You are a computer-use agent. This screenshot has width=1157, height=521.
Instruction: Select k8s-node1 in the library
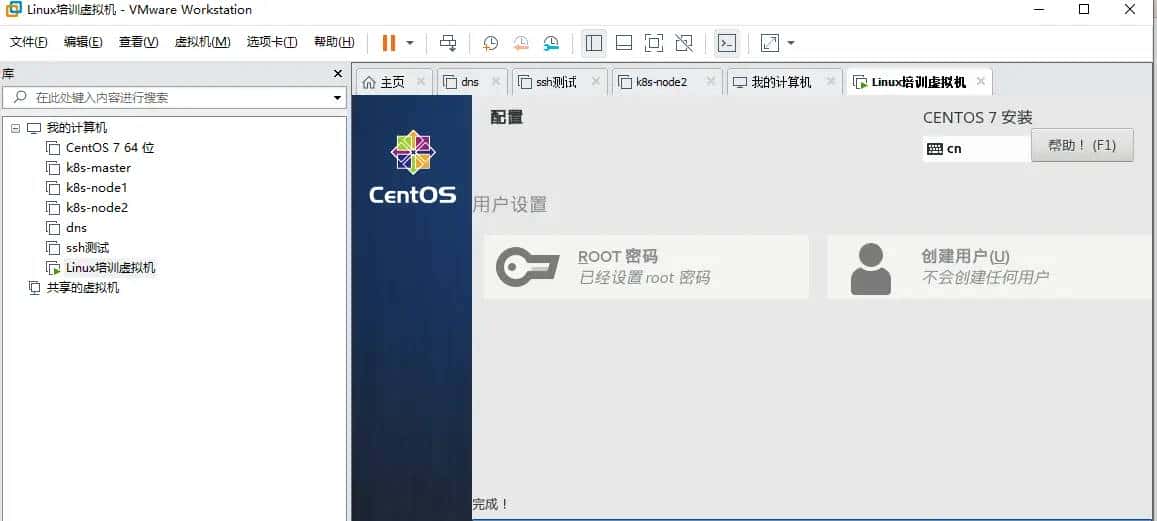(97, 187)
